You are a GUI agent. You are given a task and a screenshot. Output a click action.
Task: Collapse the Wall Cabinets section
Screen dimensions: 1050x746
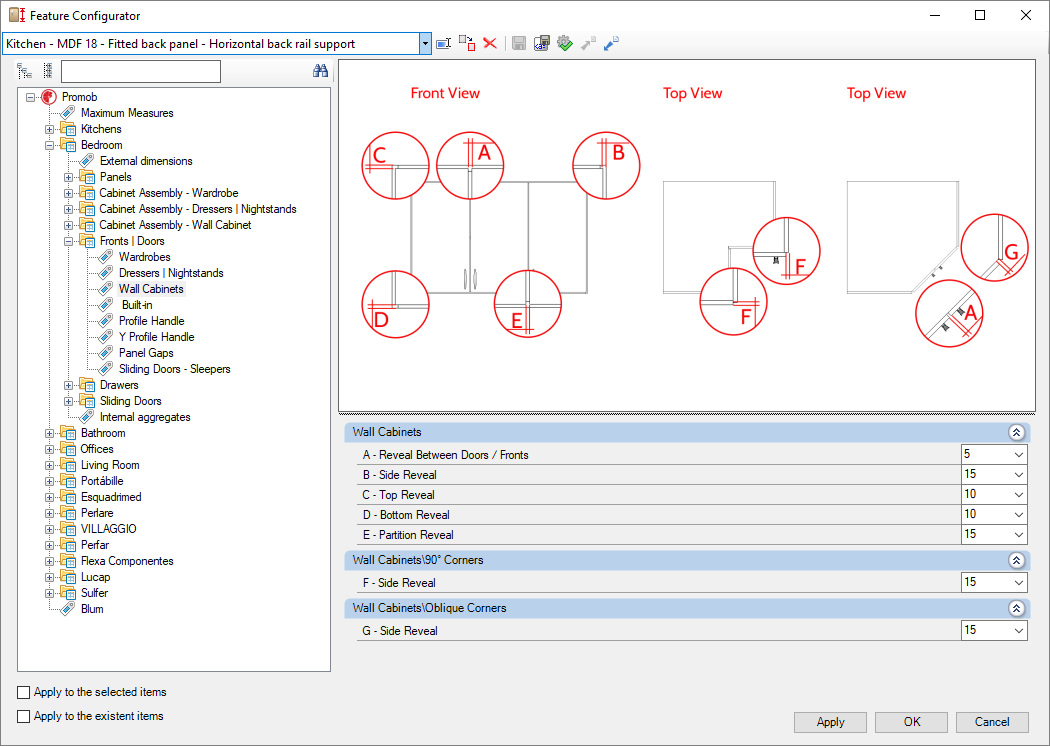tap(1016, 433)
